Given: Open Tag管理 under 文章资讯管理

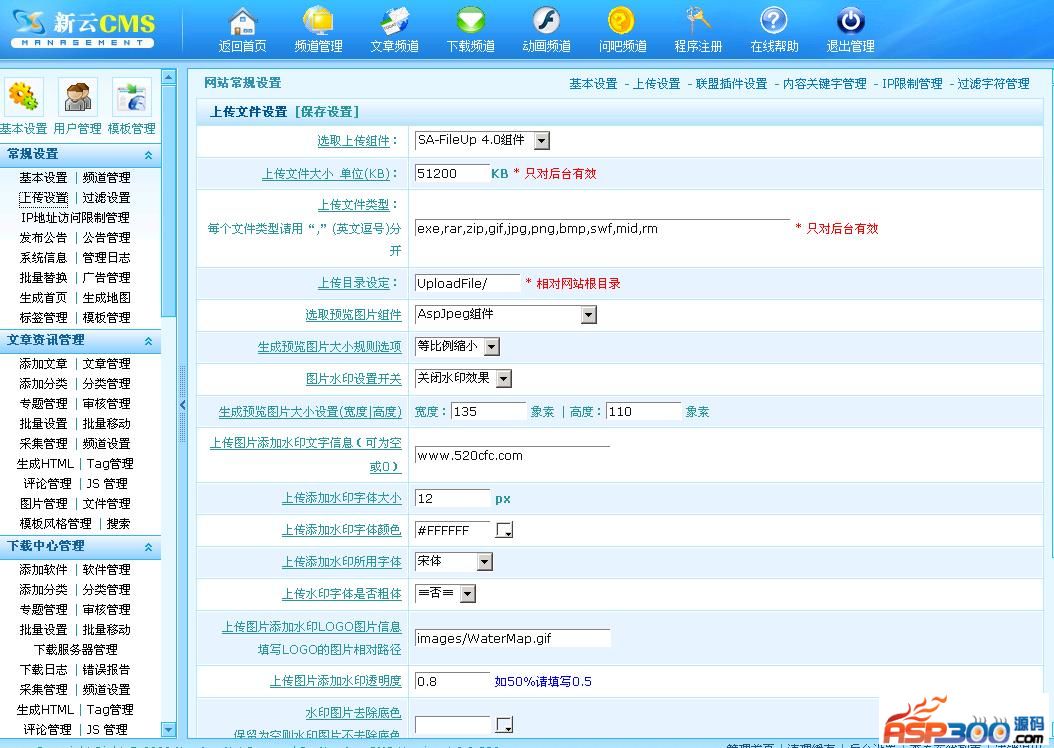Looking at the screenshot, I should 110,464.
